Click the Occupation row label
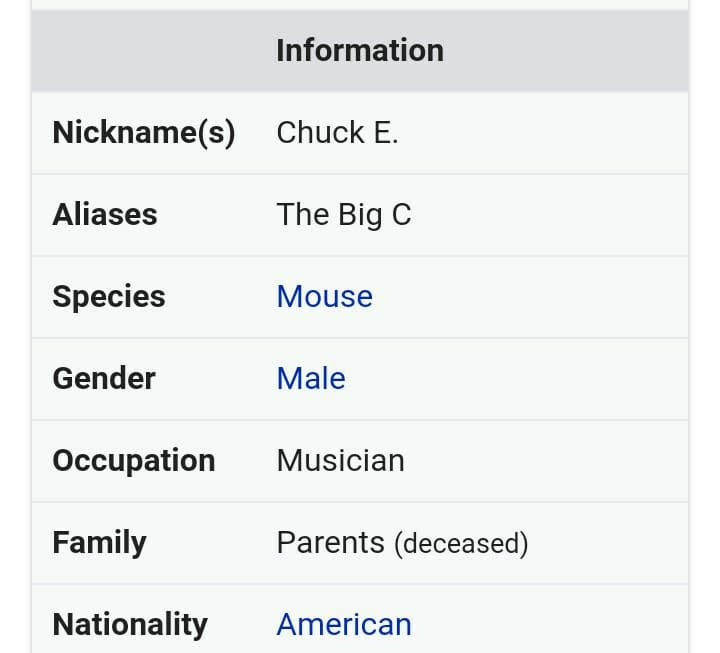Screen dimensions: 720x653 click(x=134, y=461)
